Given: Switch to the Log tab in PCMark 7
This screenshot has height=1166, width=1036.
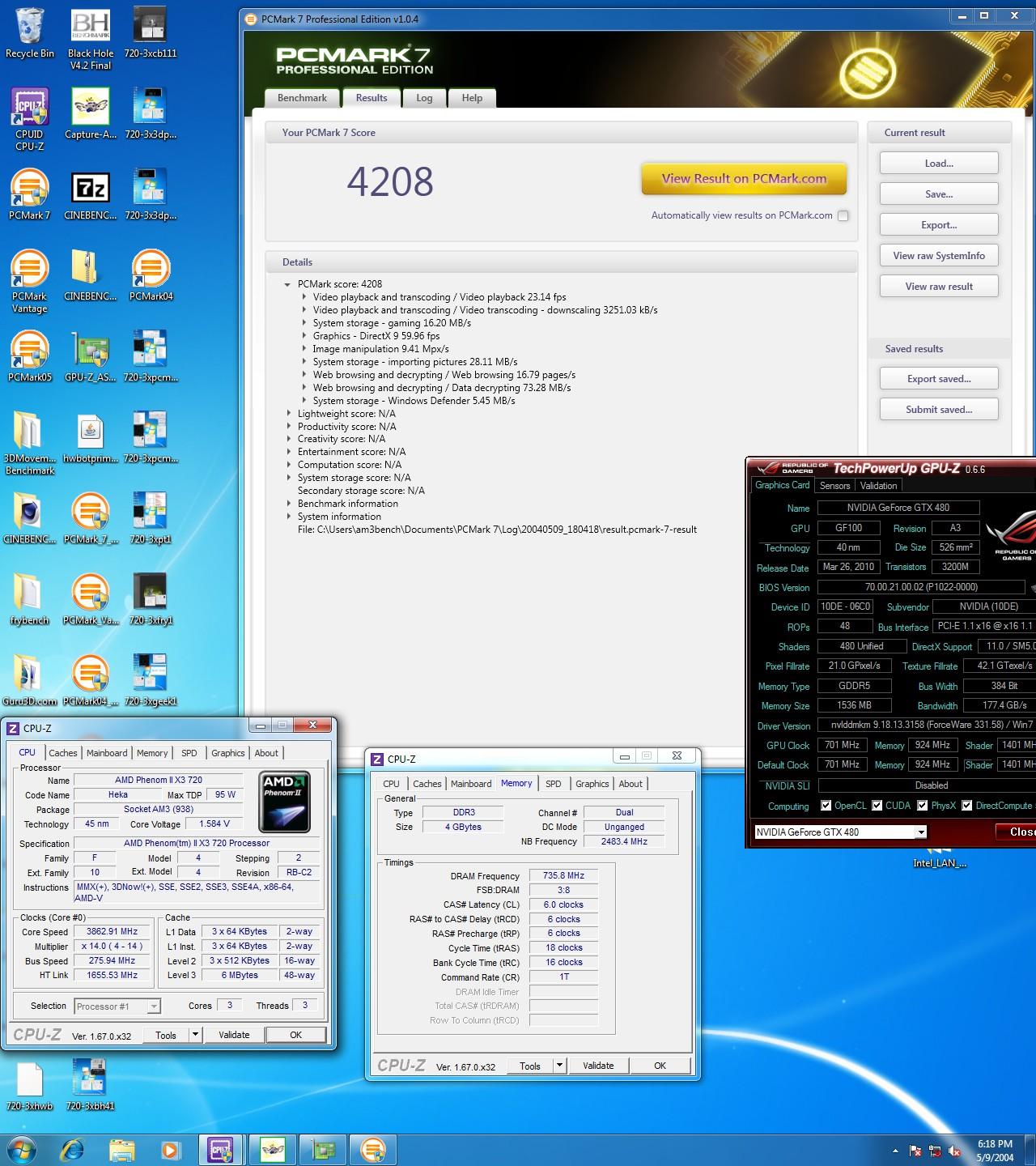Looking at the screenshot, I should pyautogui.click(x=425, y=98).
